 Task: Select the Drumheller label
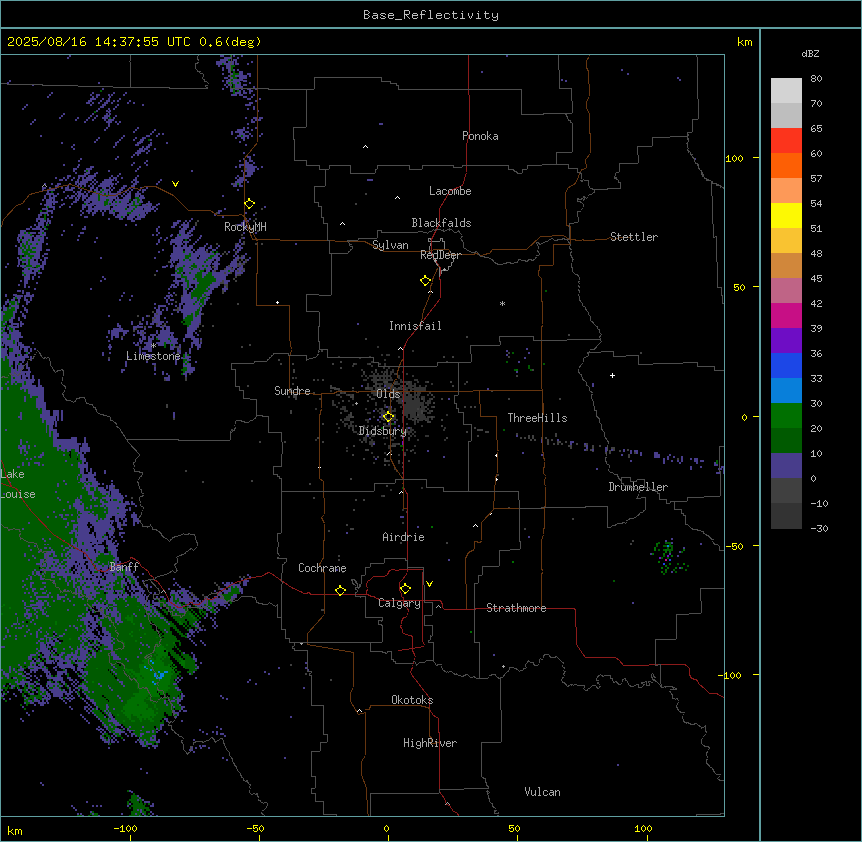pyautogui.click(x=638, y=487)
